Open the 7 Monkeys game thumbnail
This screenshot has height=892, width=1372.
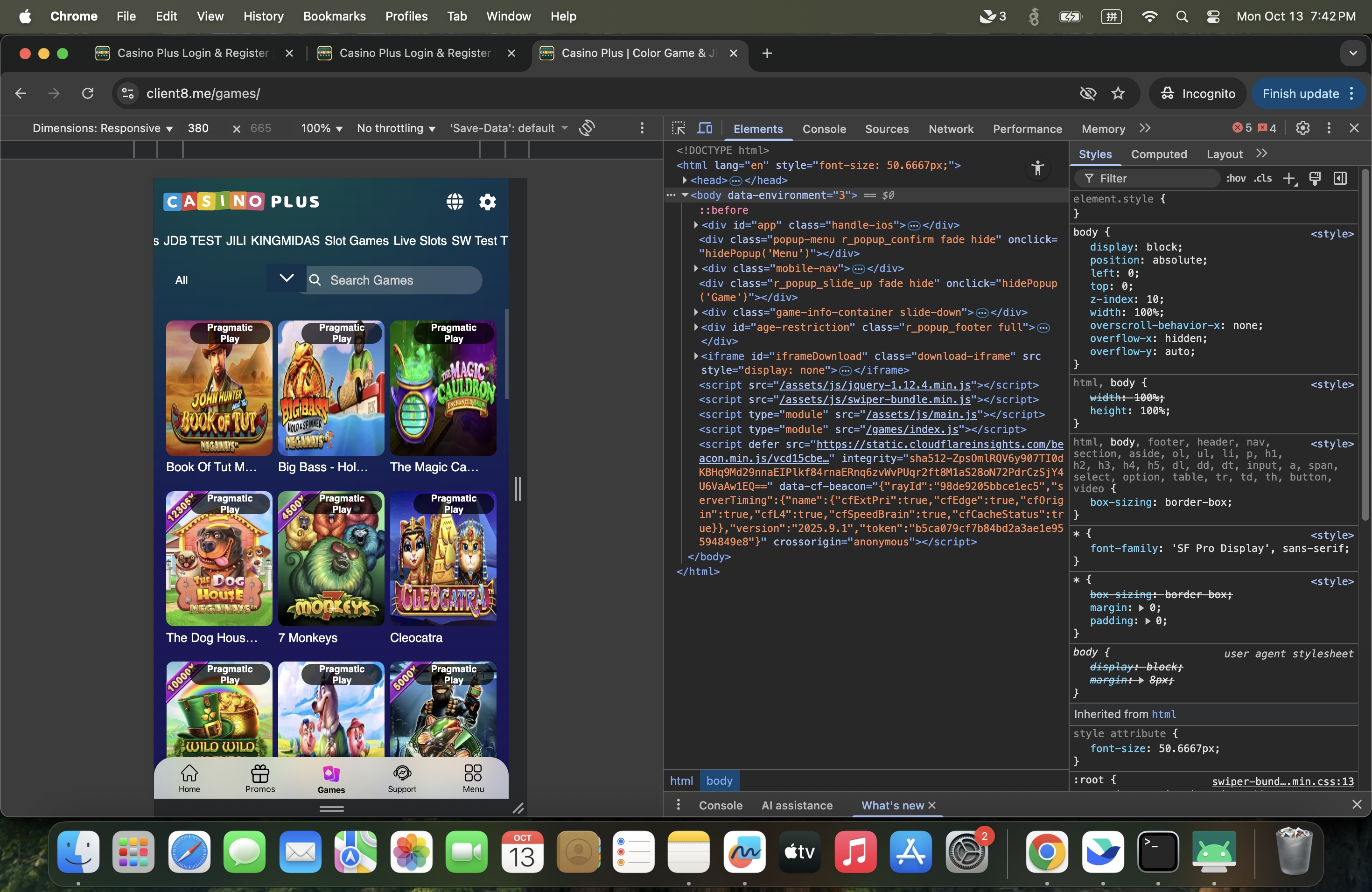coord(331,558)
